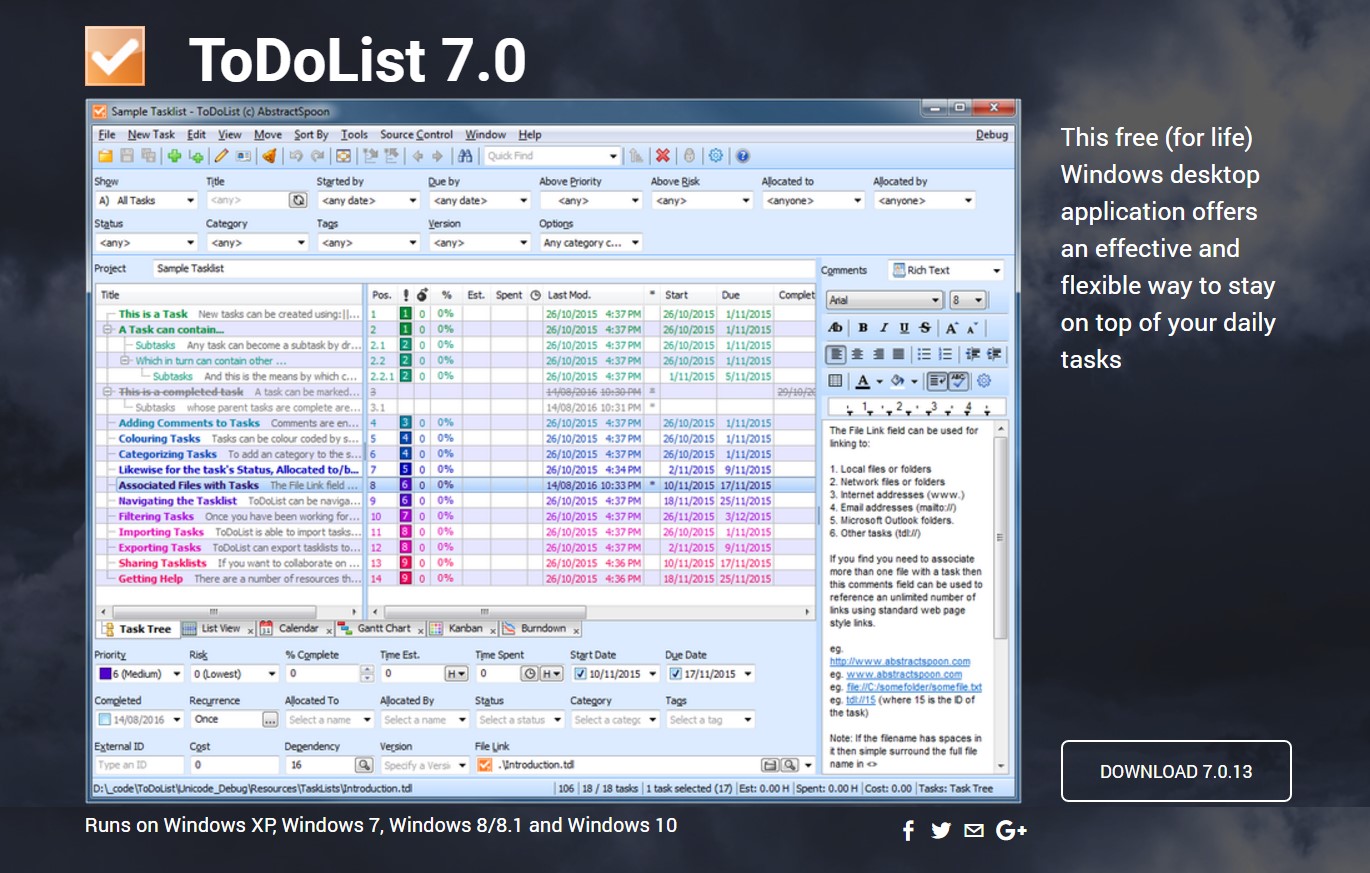Toggle the spell check ABC button

tap(958, 381)
